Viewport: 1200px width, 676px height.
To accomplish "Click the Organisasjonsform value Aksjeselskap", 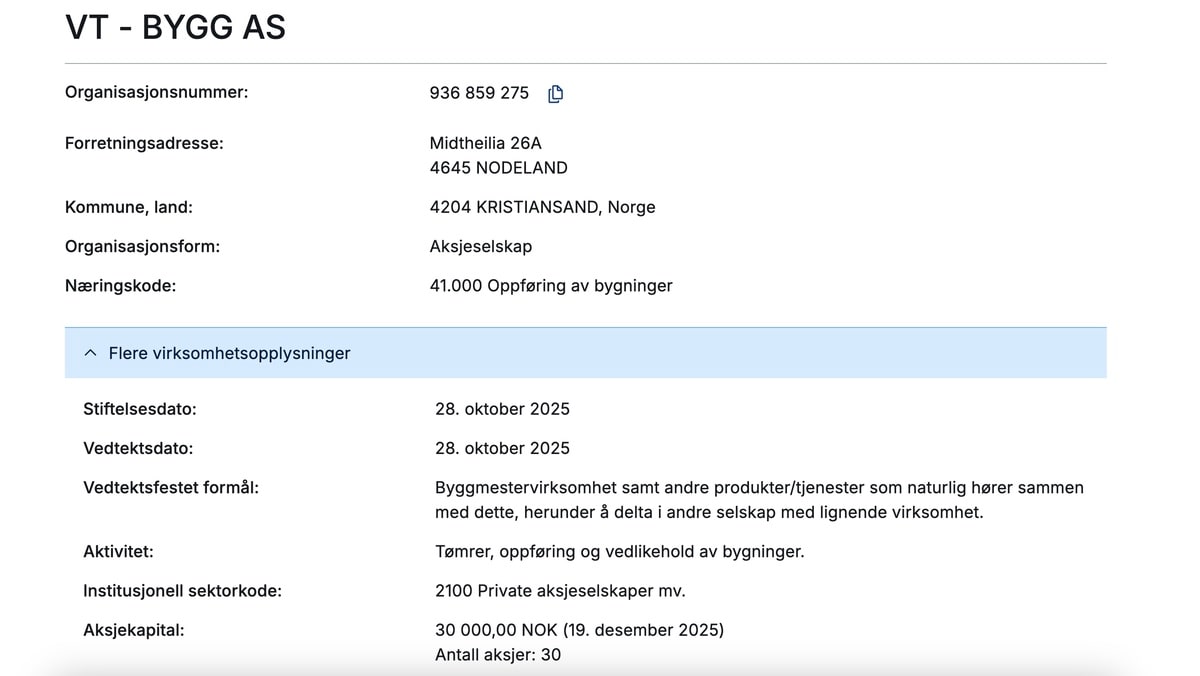I will pos(481,246).
